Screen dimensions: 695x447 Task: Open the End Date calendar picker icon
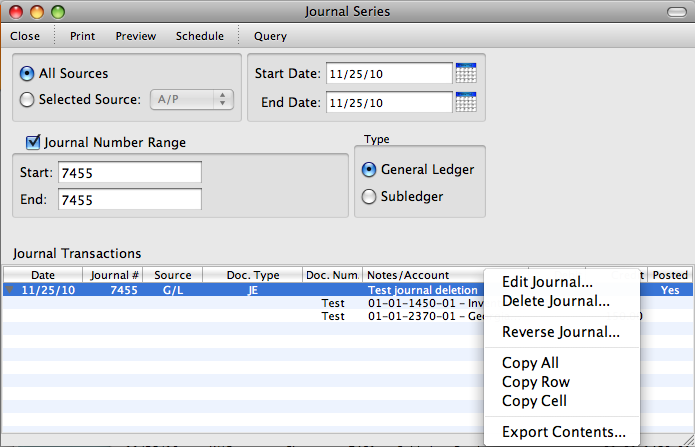[465, 102]
